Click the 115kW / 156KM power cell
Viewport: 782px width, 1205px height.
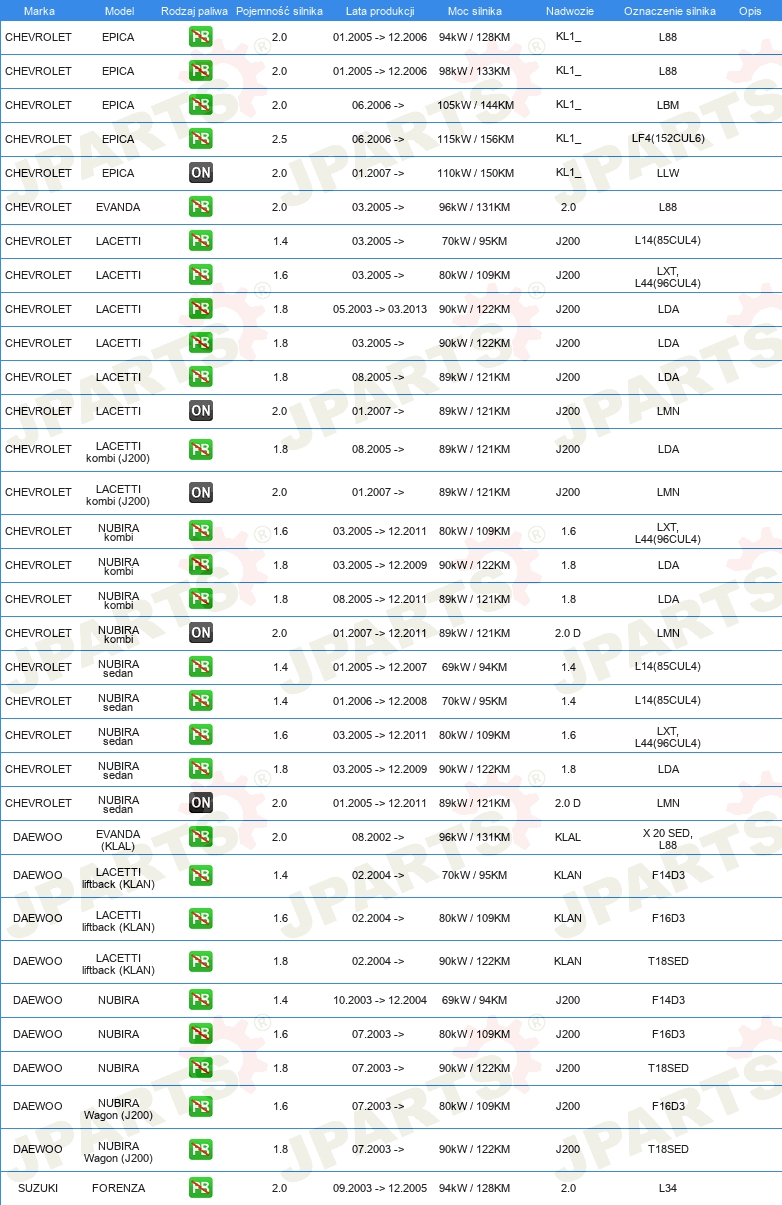pyautogui.click(x=476, y=139)
